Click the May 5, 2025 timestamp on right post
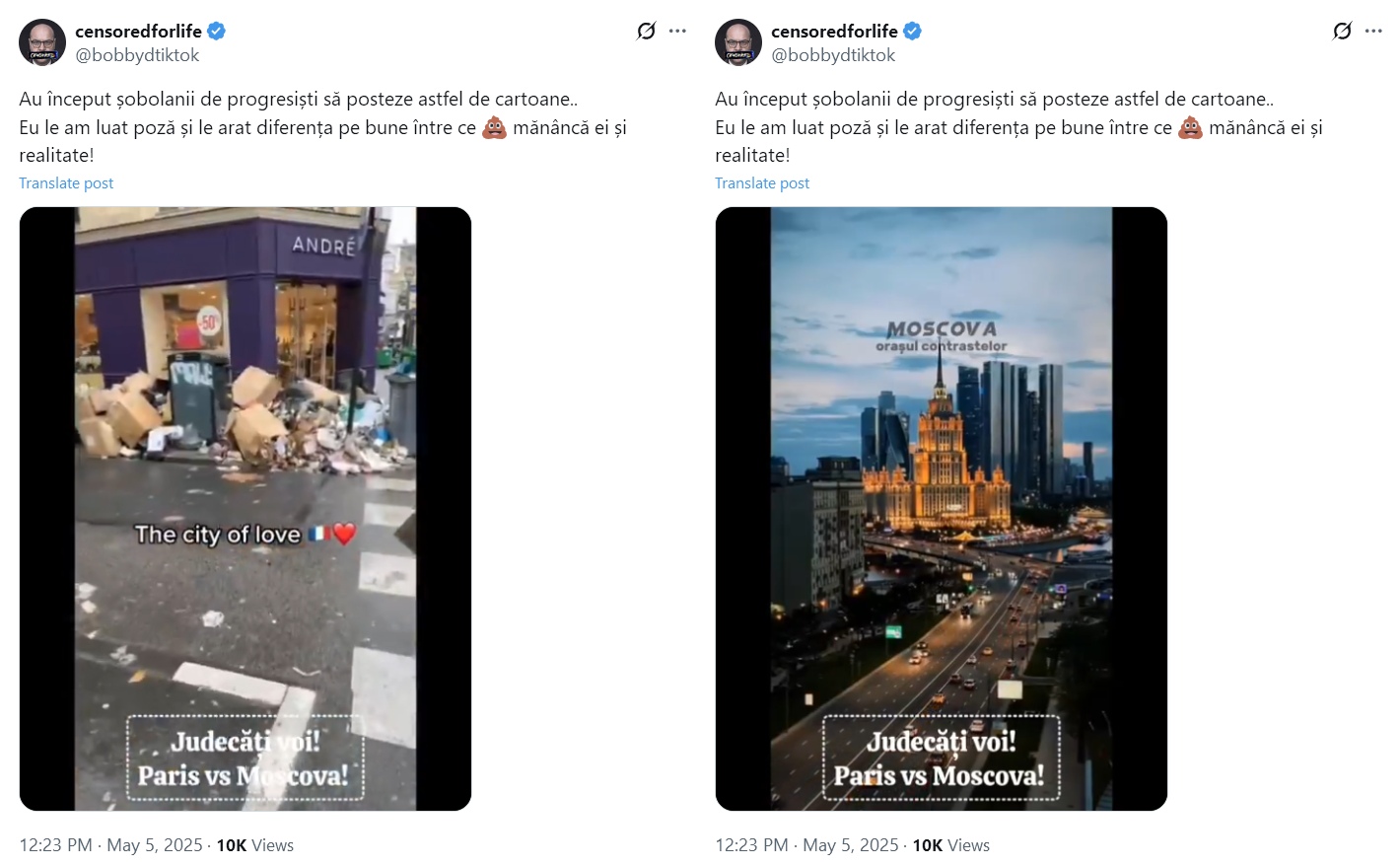Screen dimensions: 1400x866 click(851, 845)
